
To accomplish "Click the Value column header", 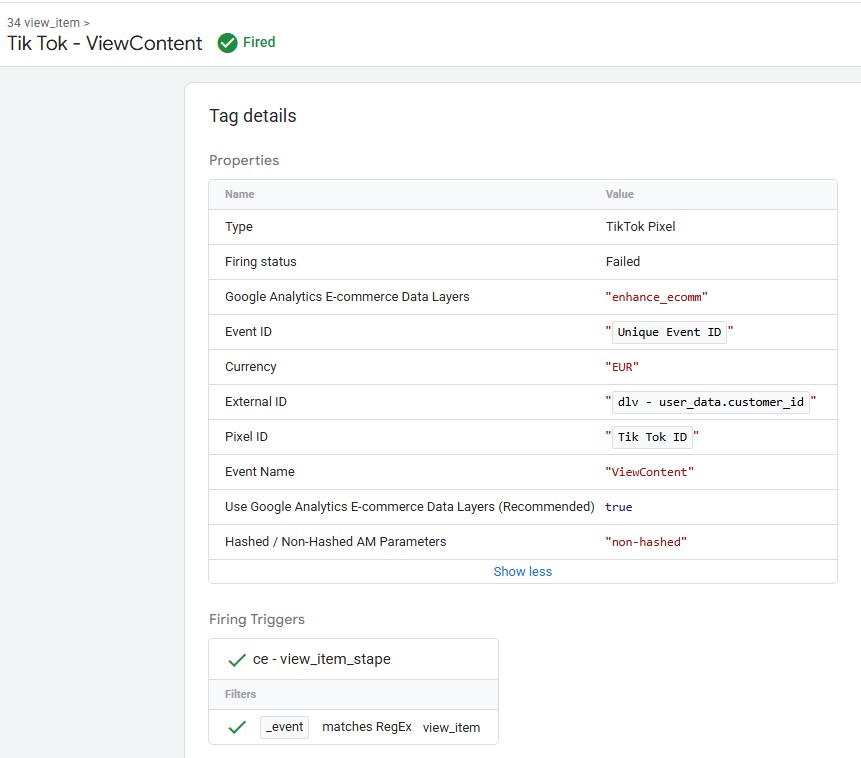I will pyautogui.click(x=619, y=194).
